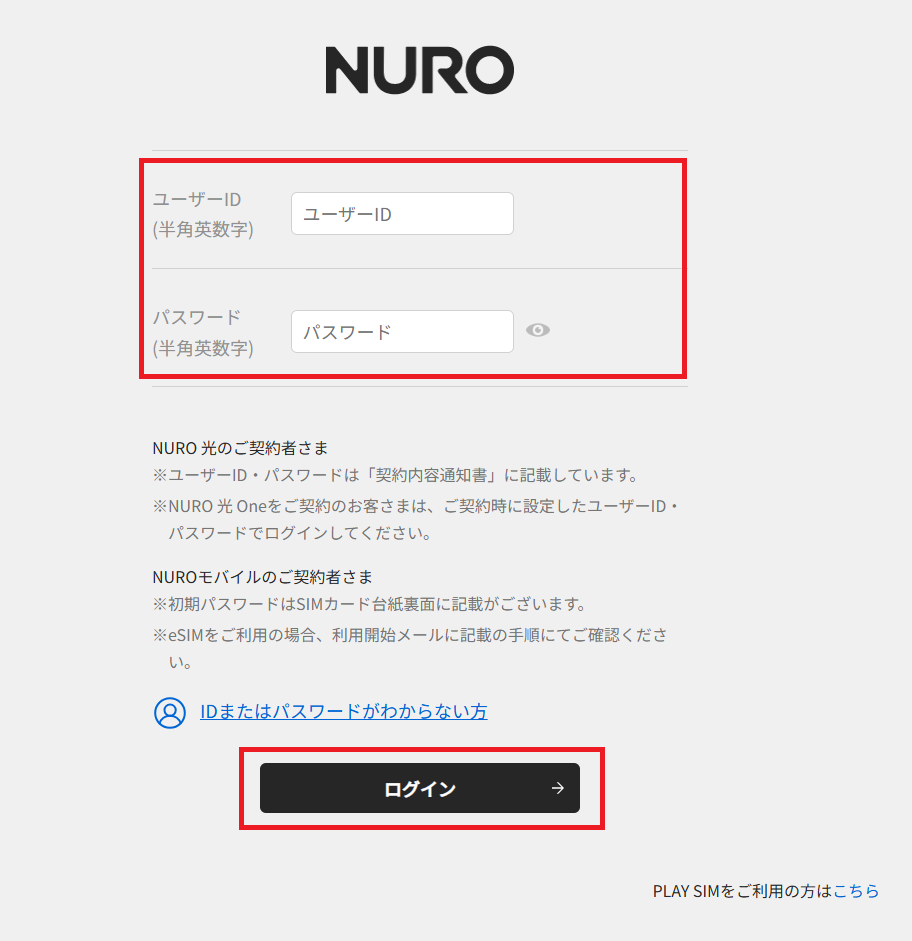Click (半角英数字) hint under ユーザーID label
This screenshot has width=912, height=941.
click(203, 229)
